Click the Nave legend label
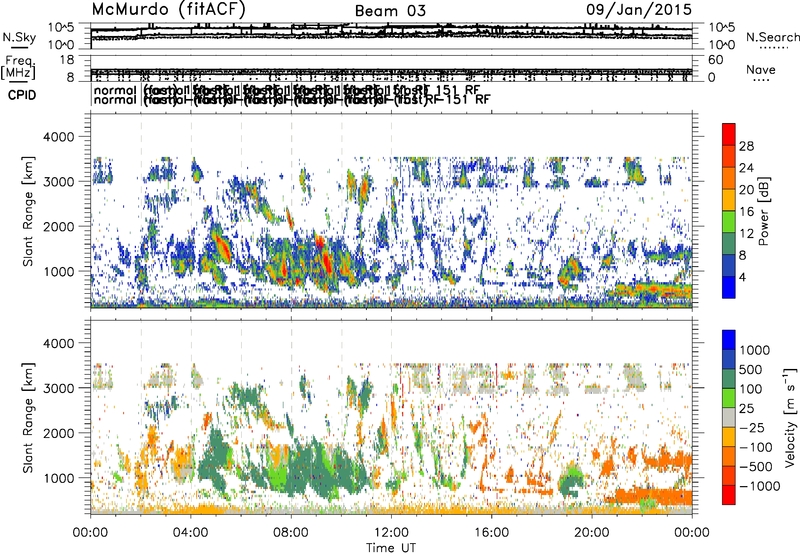Screen dimensions: 800x554 pos(761,69)
